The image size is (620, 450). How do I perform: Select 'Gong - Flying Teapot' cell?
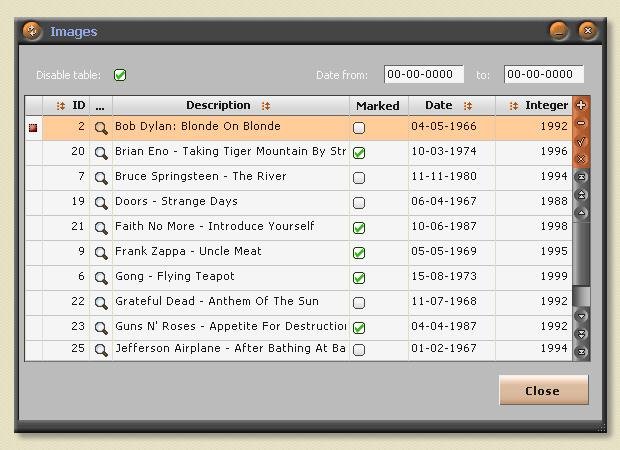coord(231,278)
